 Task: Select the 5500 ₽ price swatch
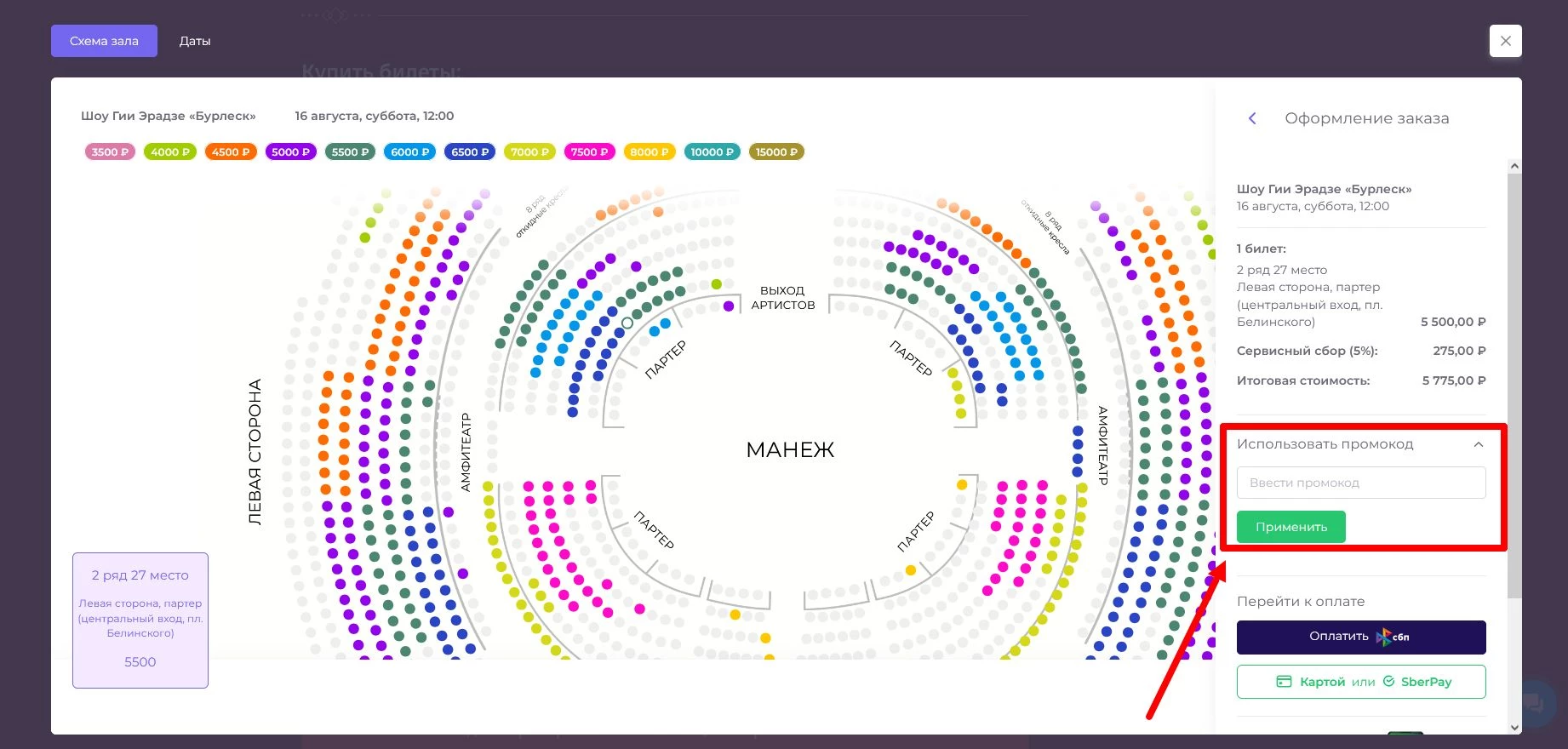350,152
